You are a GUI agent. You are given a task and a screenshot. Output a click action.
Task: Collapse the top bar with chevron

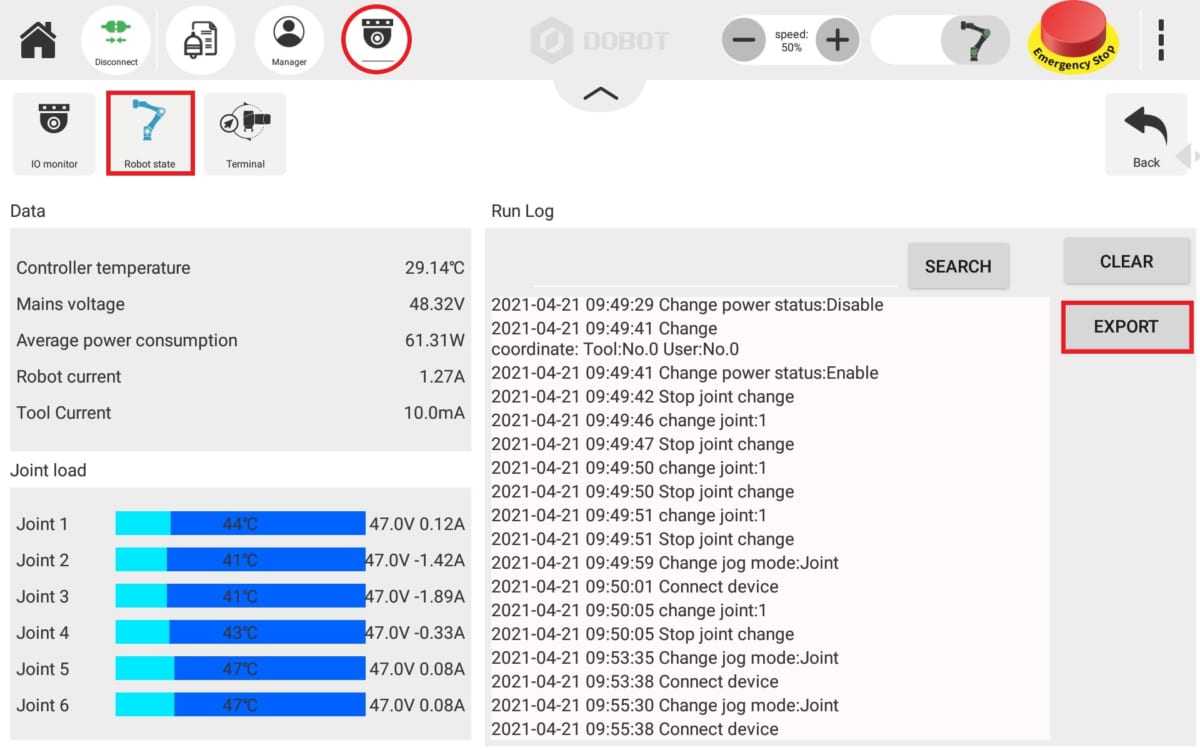pyautogui.click(x=600, y=94)
